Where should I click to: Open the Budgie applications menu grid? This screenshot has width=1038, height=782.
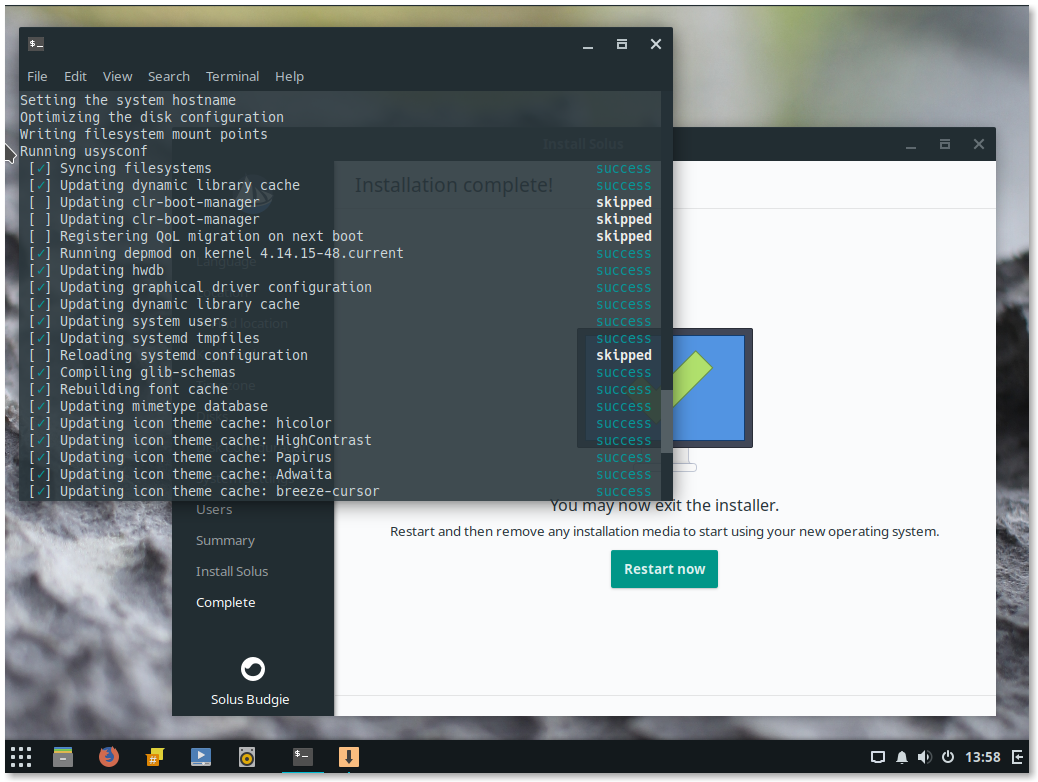click(21, 757)
